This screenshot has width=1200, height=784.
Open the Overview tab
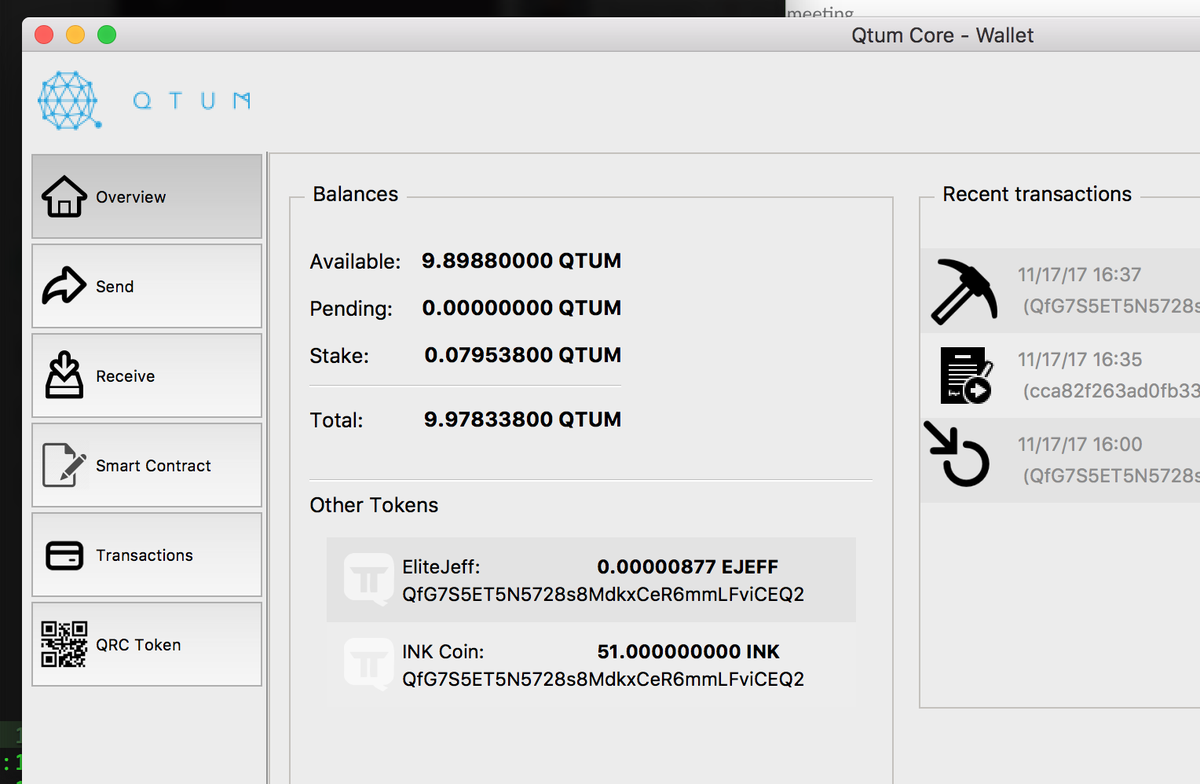[147, 196]
